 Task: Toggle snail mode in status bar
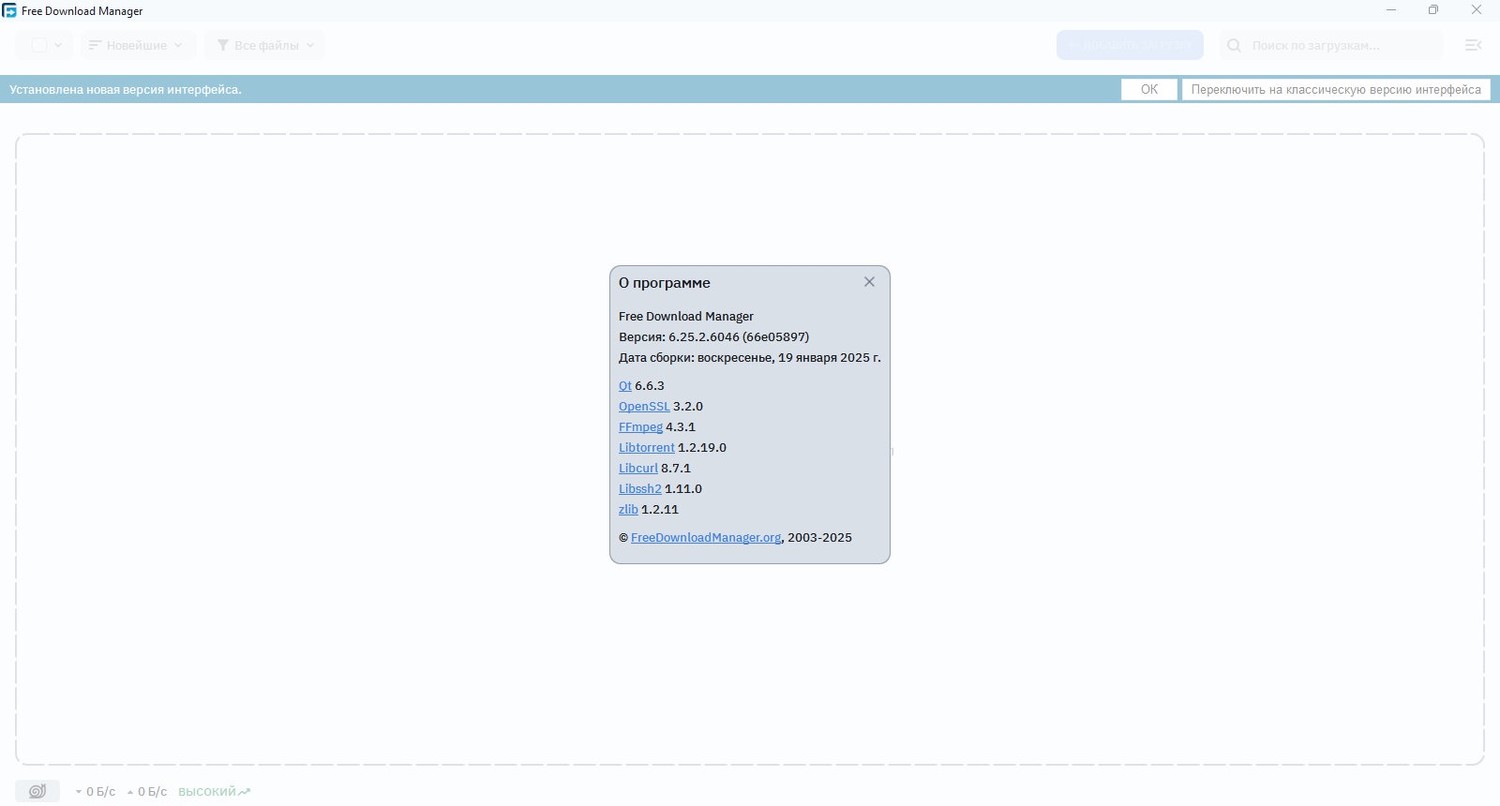coord(38,791)
